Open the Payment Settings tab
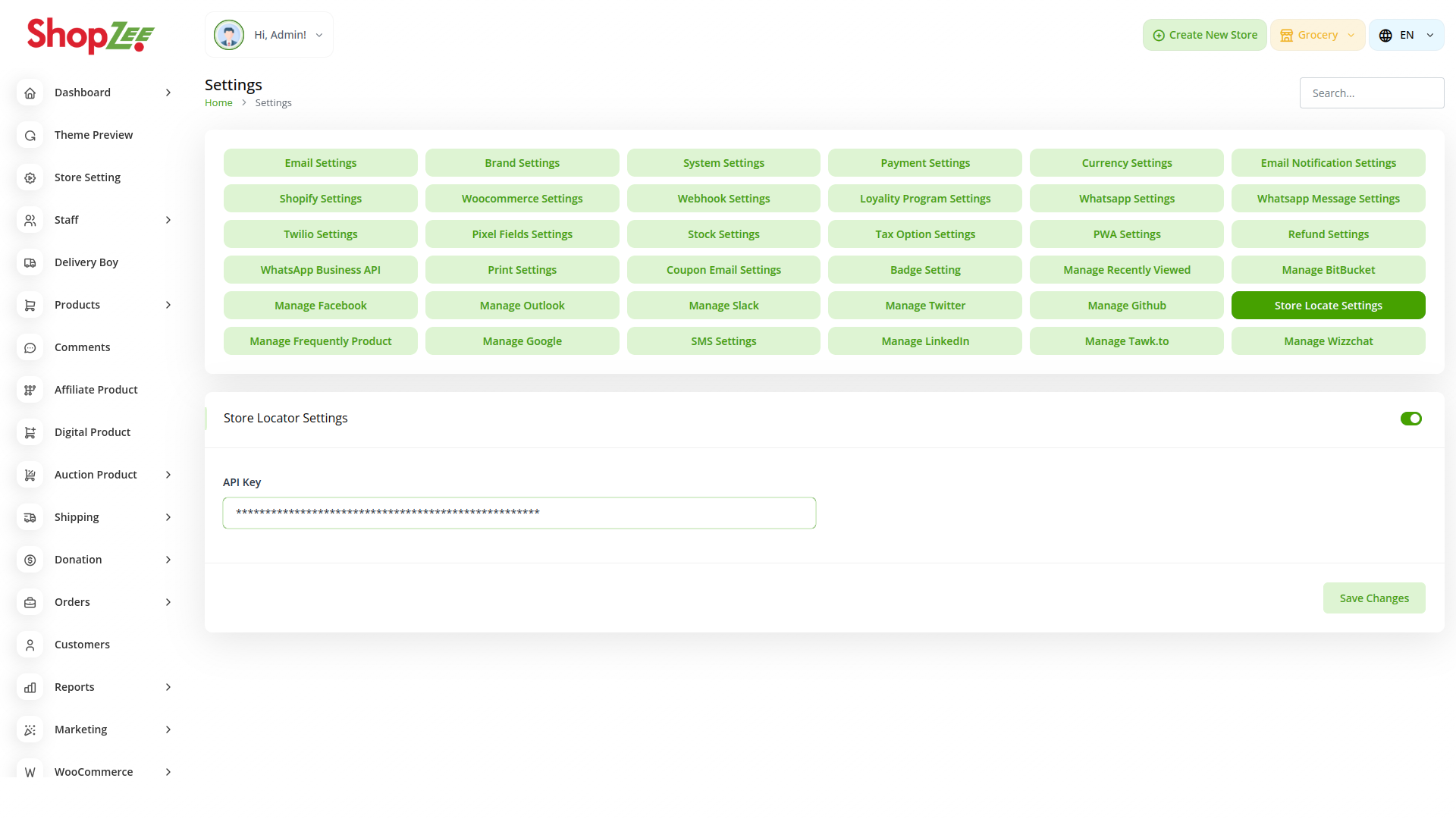 pyautogui.click(x=924, y=163)
